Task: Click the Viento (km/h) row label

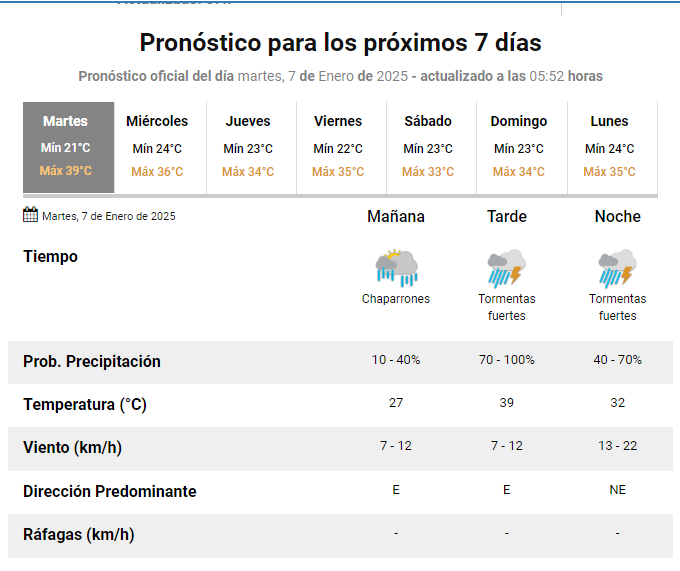Action: point(72,448)
